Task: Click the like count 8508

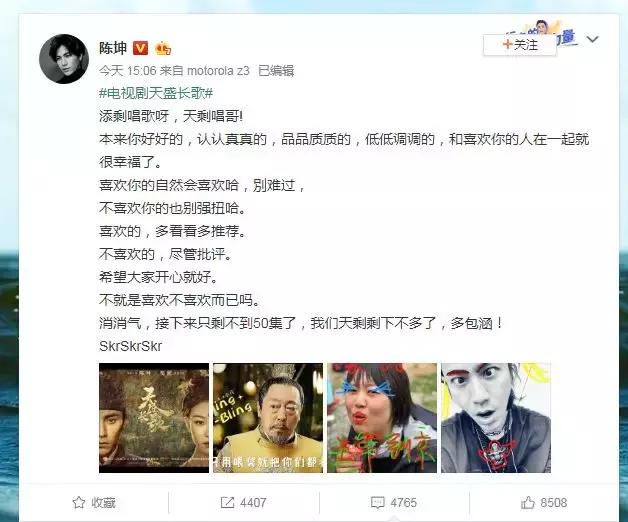Action: pyautogui.click(x=554, y=503)
